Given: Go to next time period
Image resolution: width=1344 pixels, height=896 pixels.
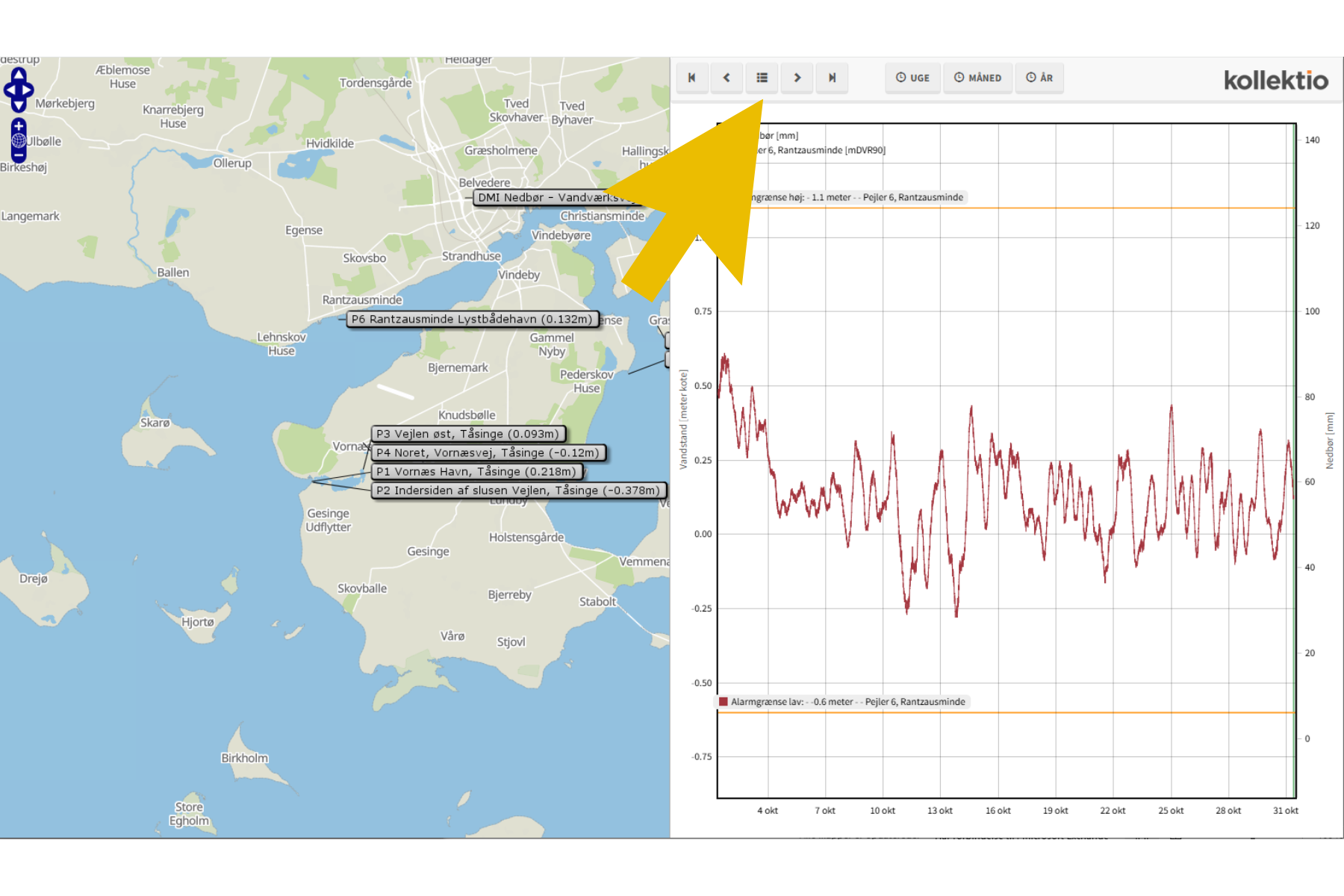Looking at the screenshot, I should point(797,78).
